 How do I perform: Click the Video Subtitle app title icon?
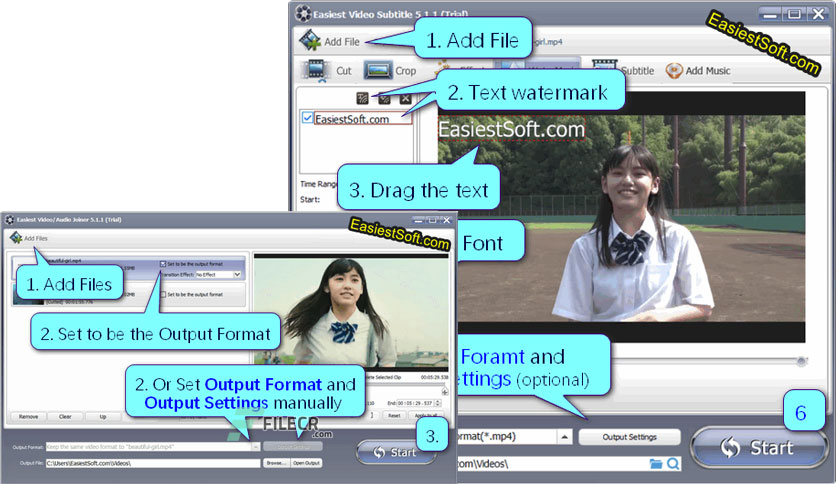303,13
